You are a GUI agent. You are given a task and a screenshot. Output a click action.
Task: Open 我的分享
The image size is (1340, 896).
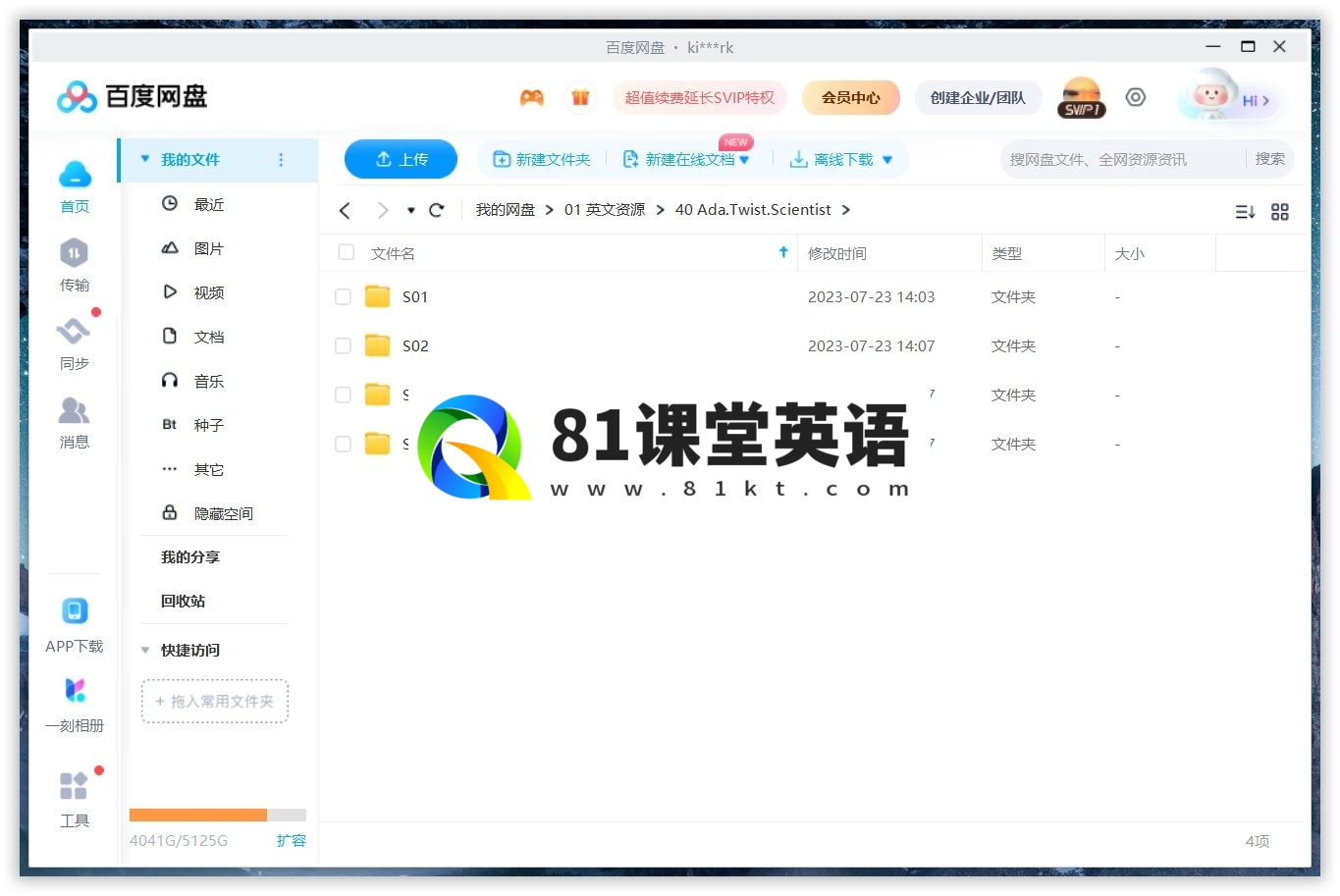tap(190, 557)
